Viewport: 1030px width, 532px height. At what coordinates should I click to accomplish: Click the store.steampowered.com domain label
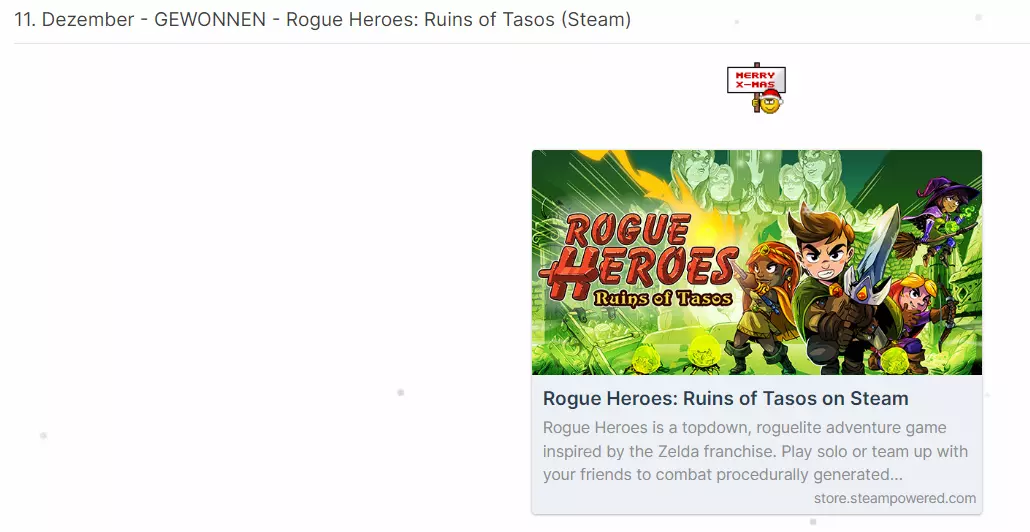pyautogui.click(x=895, y=498)
